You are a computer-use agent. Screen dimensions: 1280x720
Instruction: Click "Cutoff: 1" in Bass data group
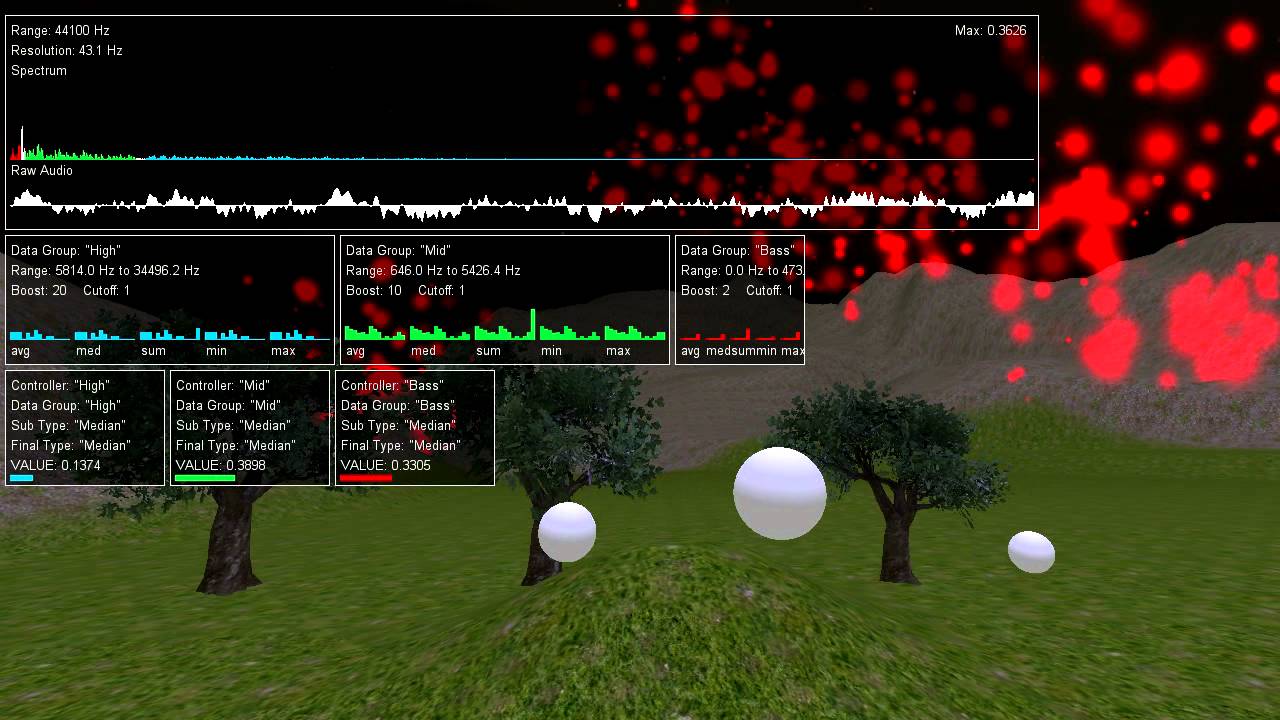pos(770,291)
